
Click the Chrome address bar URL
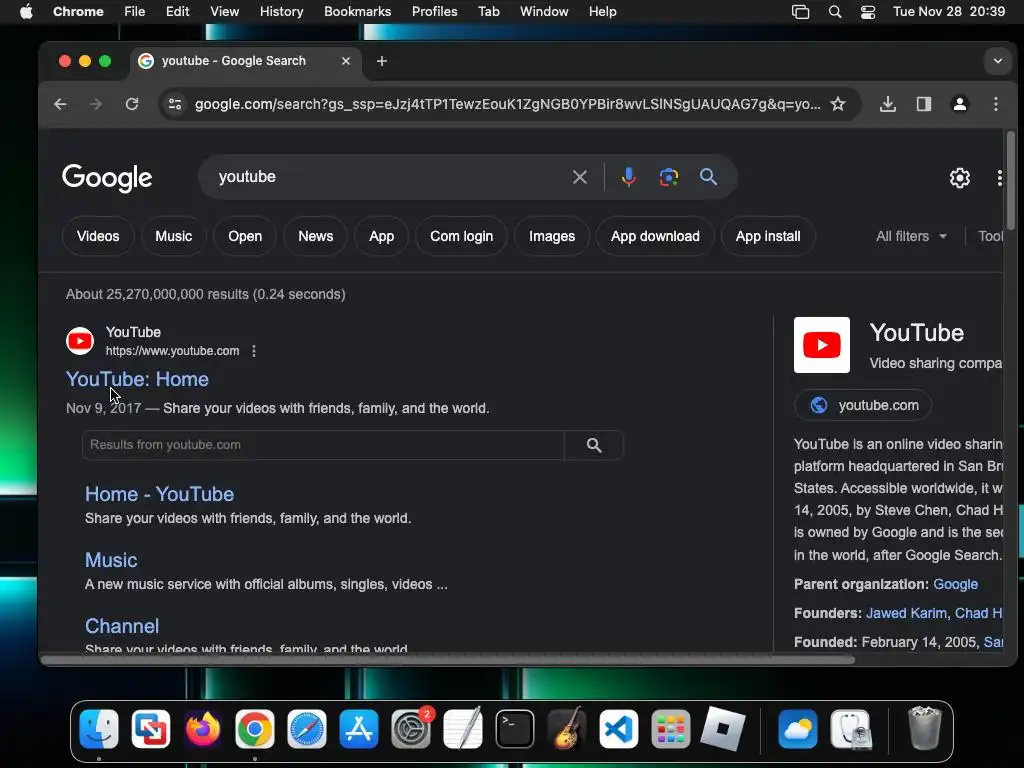click(507, 104)
